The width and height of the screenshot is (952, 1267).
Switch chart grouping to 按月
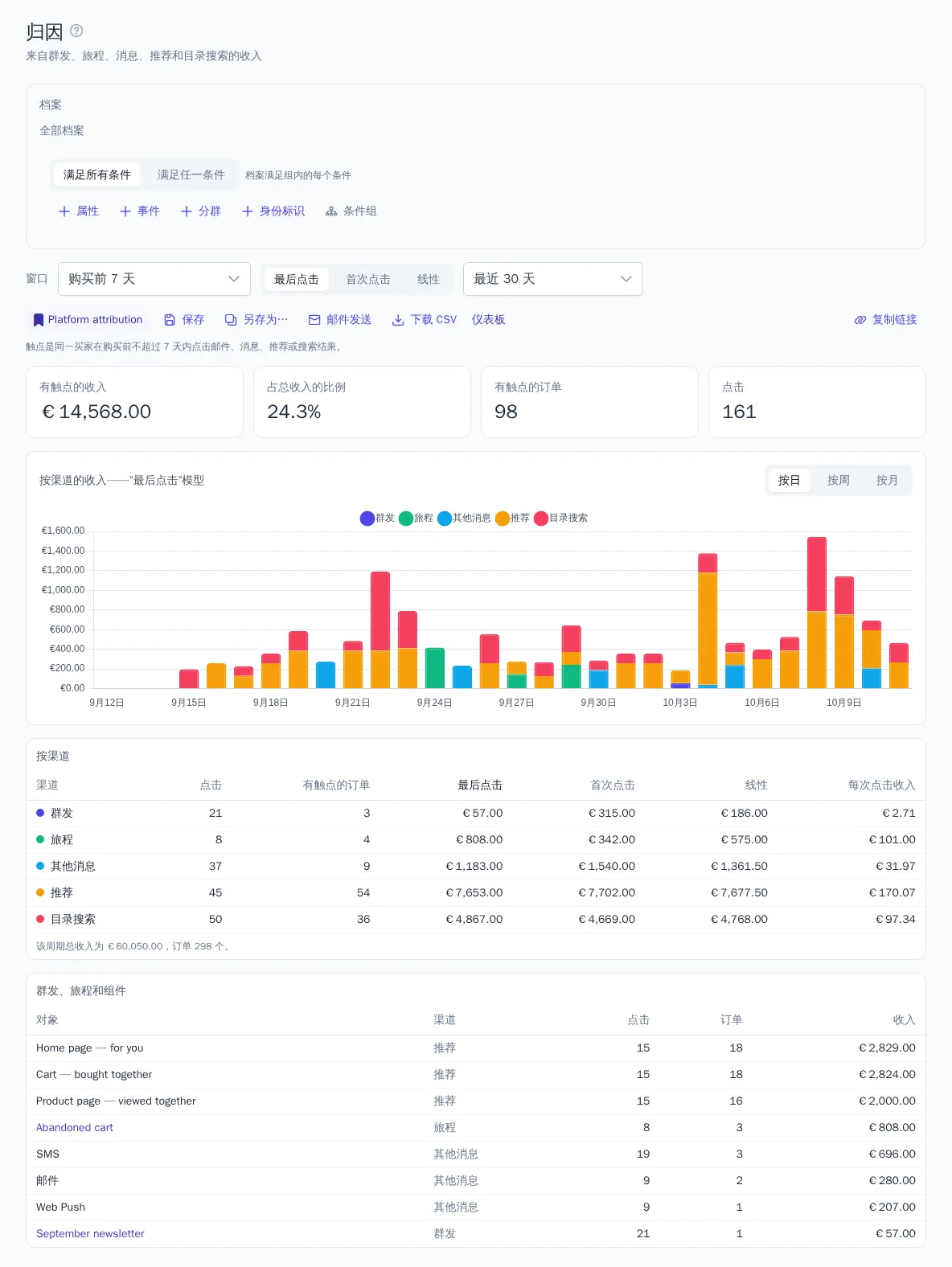(x=887, y=480)
